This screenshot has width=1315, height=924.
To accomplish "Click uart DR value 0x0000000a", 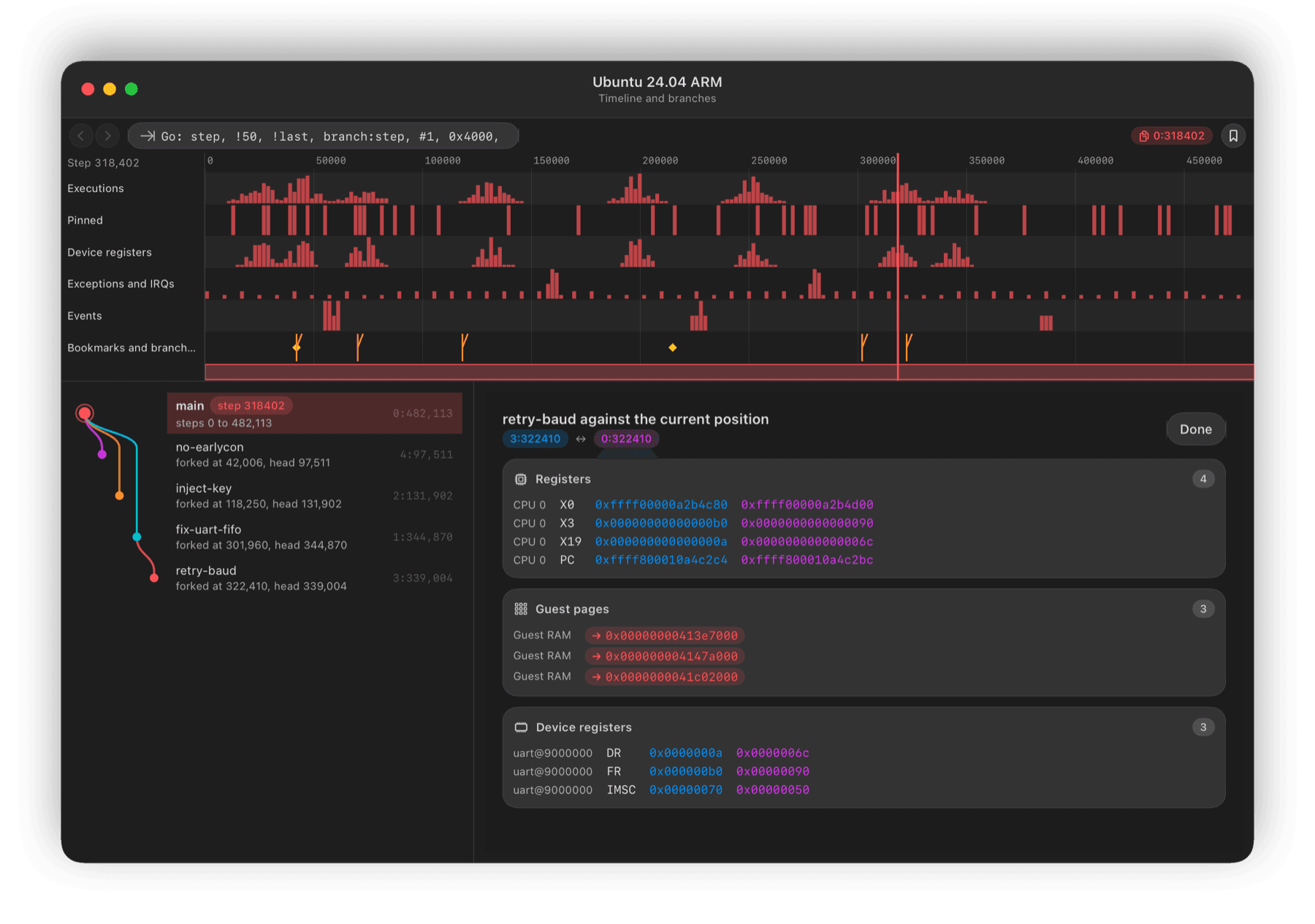I will tap(685, 753).
